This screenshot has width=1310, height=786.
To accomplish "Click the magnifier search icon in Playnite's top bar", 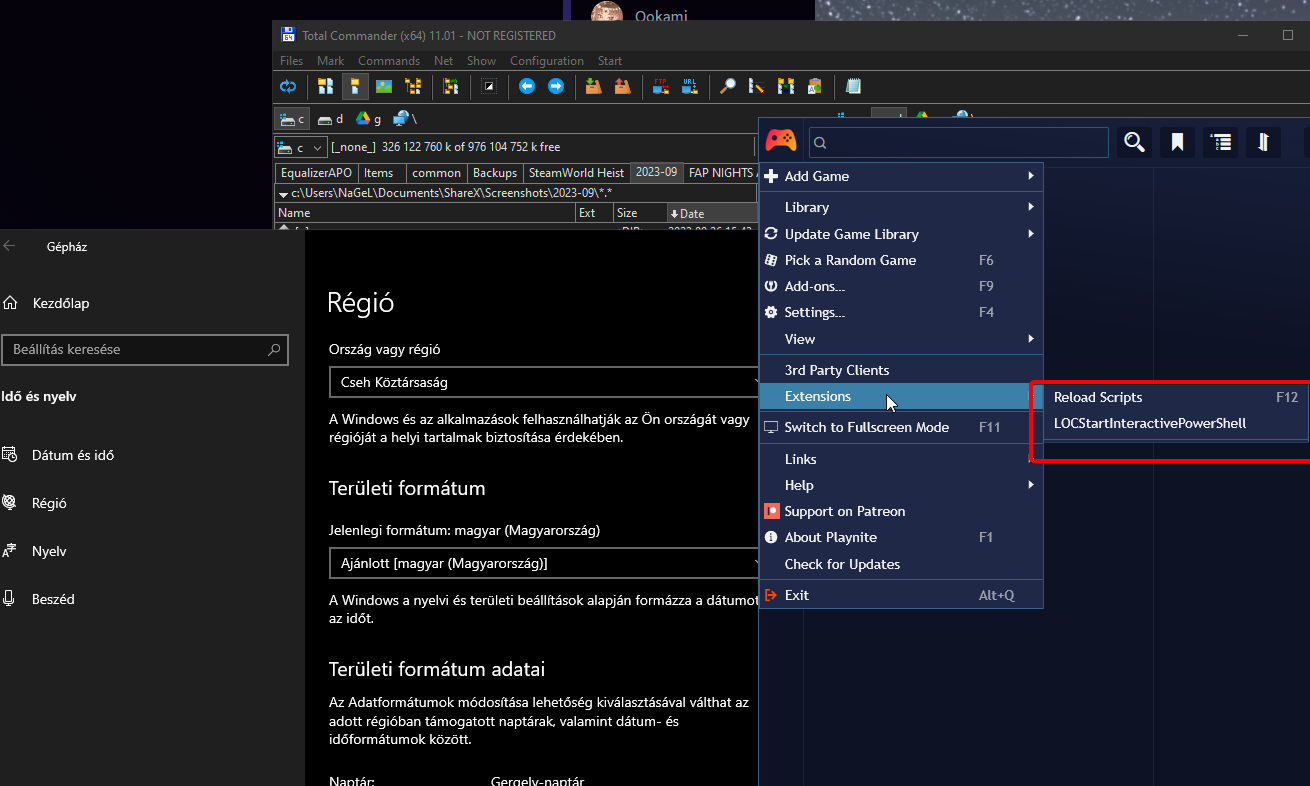I will click(x=1134, y=142).
